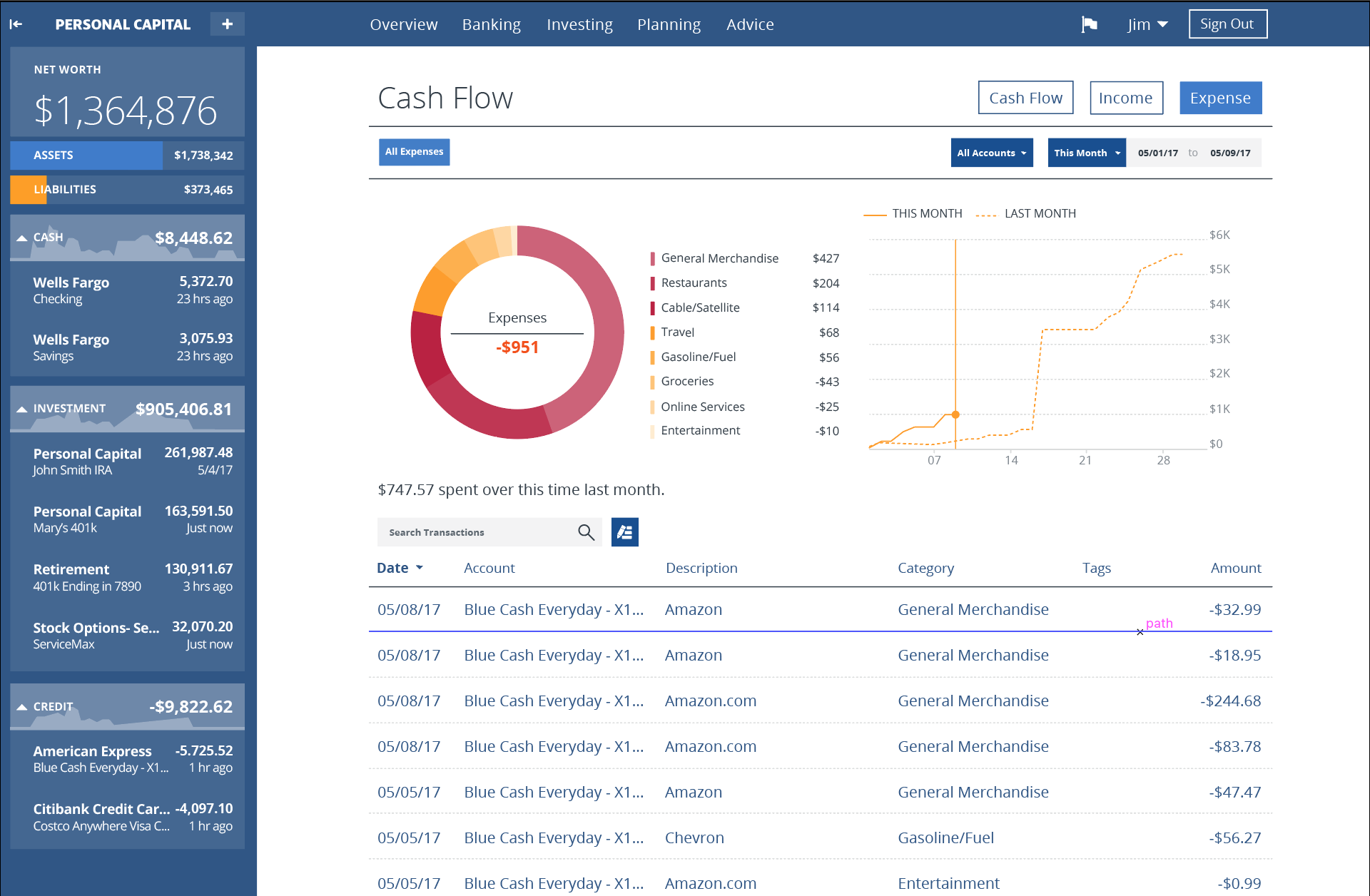Open the bulk transaction edit icon
The image size is (1370, 896).
[624, 532]
